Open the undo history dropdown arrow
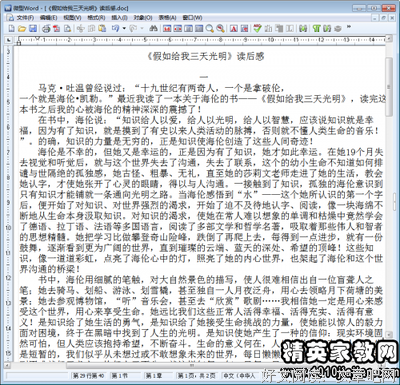The image size is (400, 385). (124, 29)
